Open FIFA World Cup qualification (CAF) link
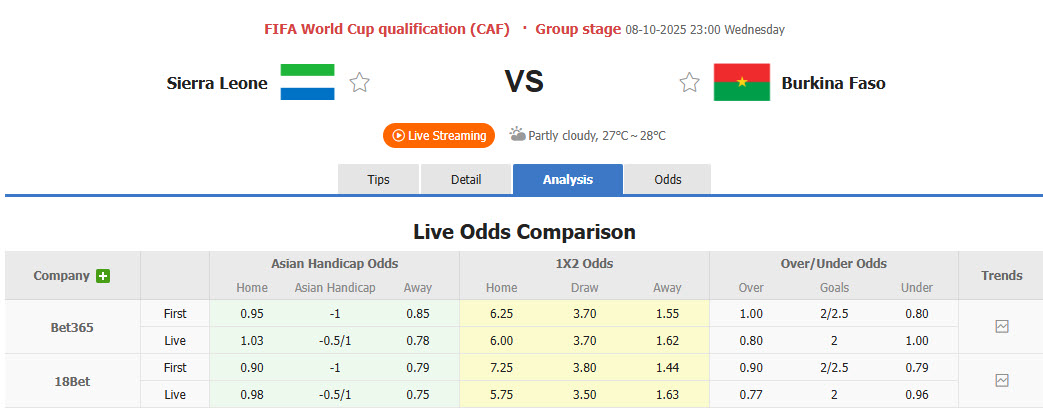The image size is (1043, 412). 387,29
